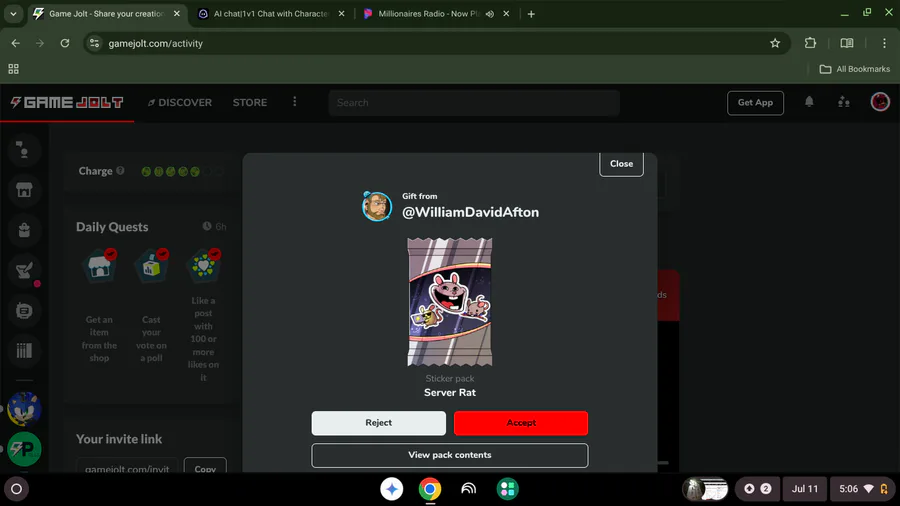The height and width of the screenshot is (506, 900).
Task: Bookmark this page with the star
Action: tap(775, 43)
